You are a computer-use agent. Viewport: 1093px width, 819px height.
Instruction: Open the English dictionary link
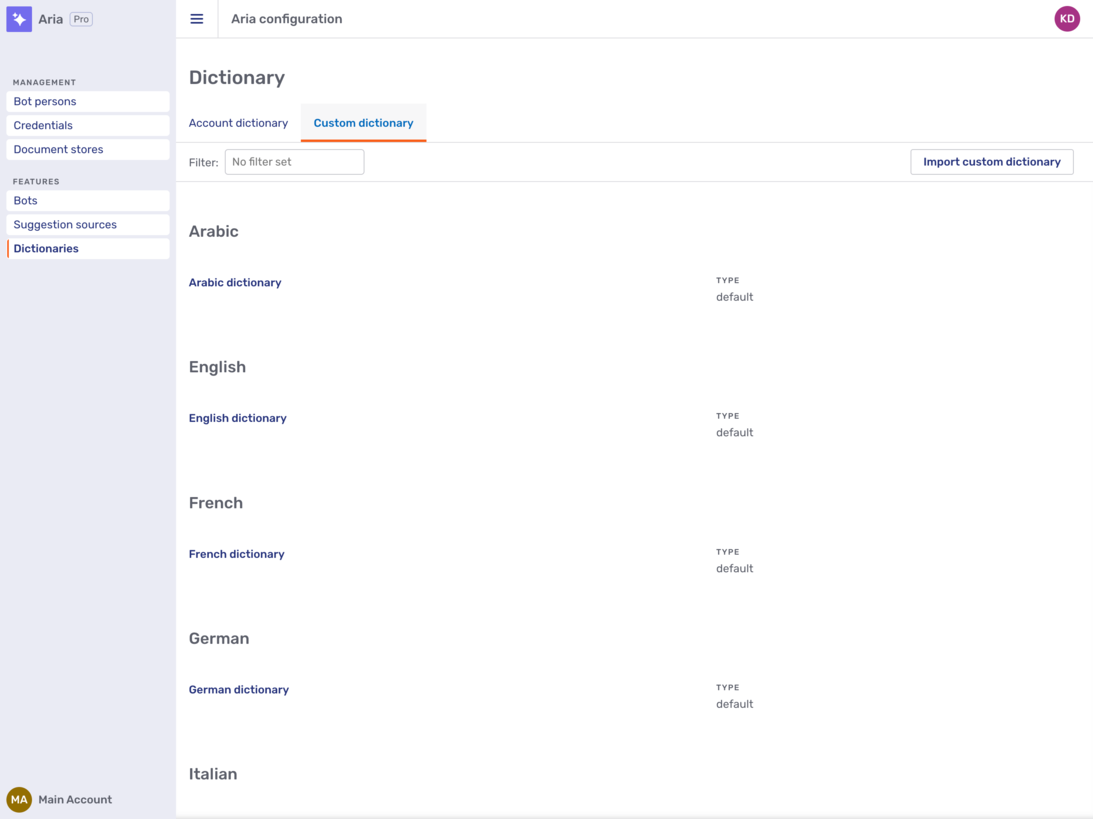pos(238,418)
